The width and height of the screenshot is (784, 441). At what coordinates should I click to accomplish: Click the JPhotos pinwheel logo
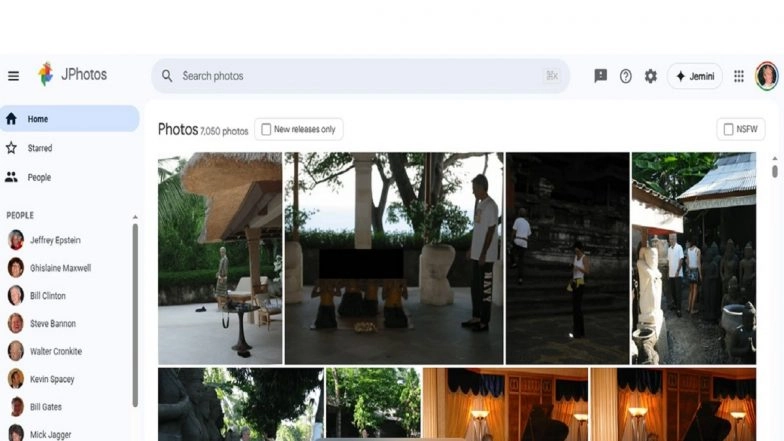click(46, 74)
